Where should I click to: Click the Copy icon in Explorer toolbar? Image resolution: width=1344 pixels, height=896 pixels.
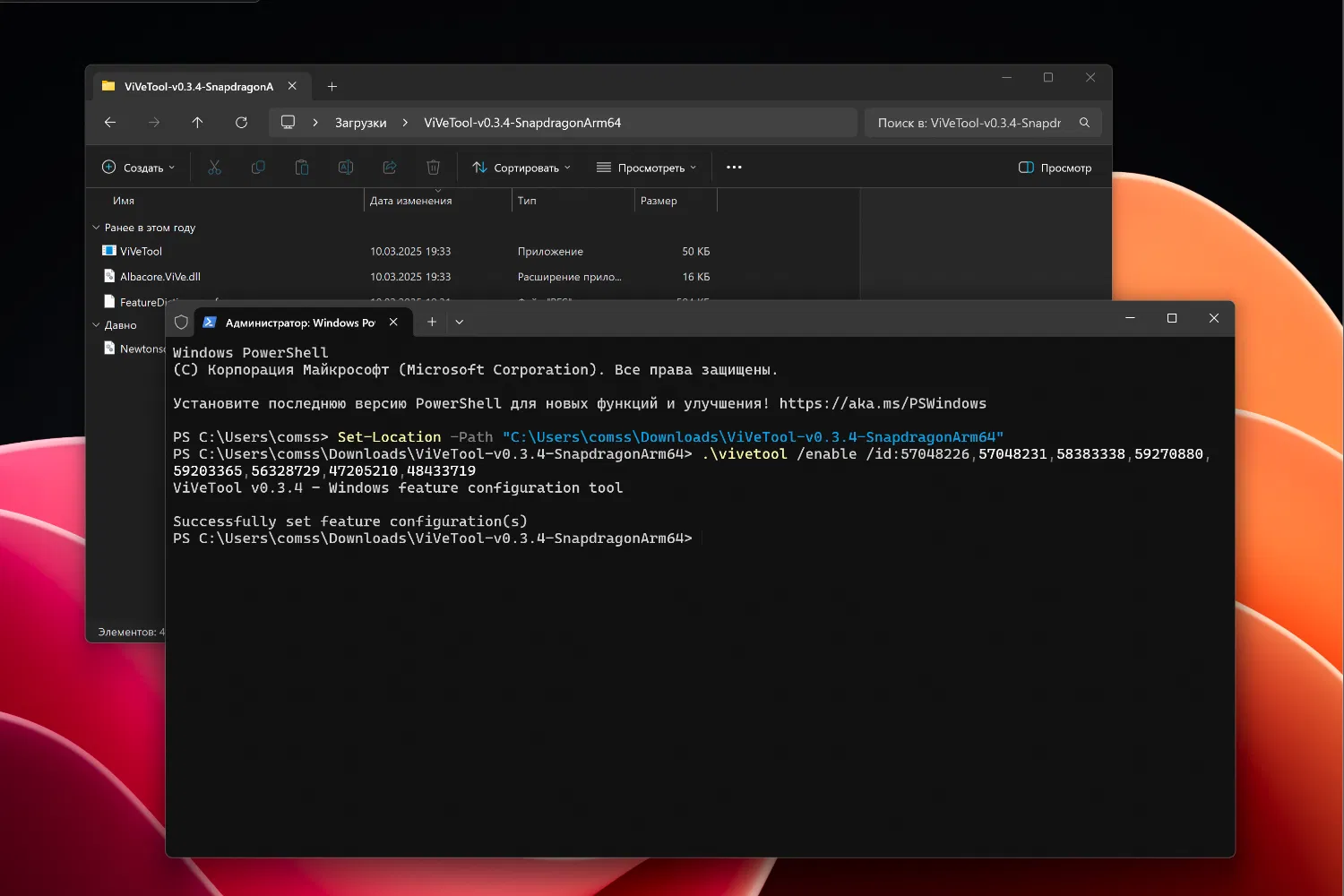coord(258,168)
